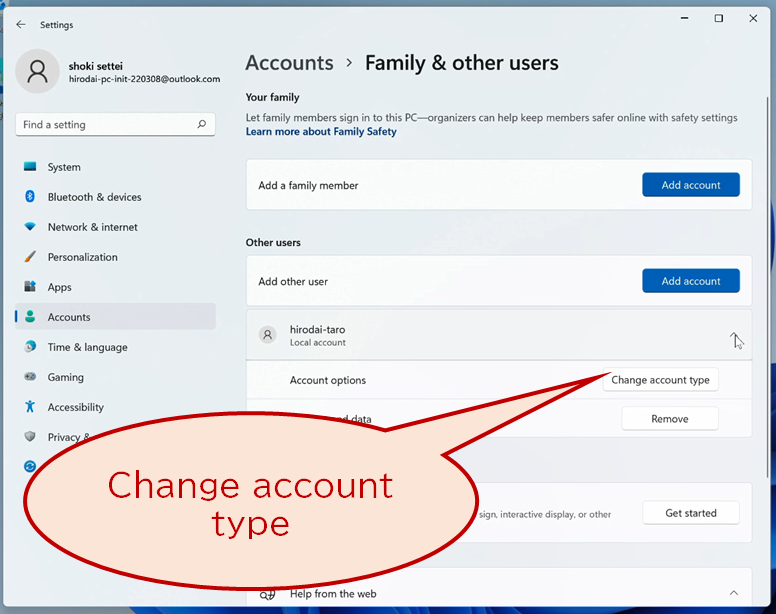Click the Help from the web icon
776x614 pixels.
click(x=268, y=594)
